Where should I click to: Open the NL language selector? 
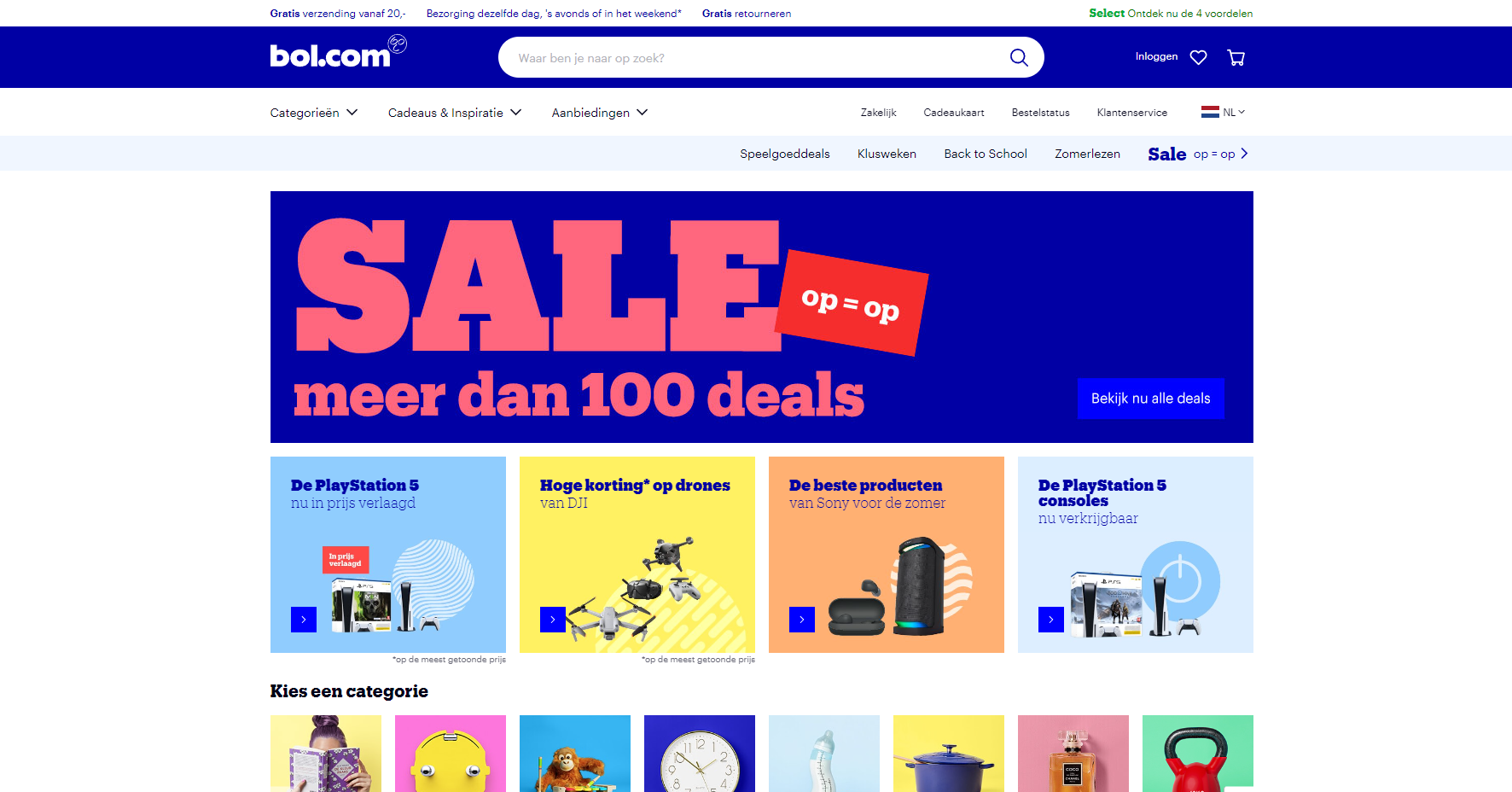(x=1223, y=112)
